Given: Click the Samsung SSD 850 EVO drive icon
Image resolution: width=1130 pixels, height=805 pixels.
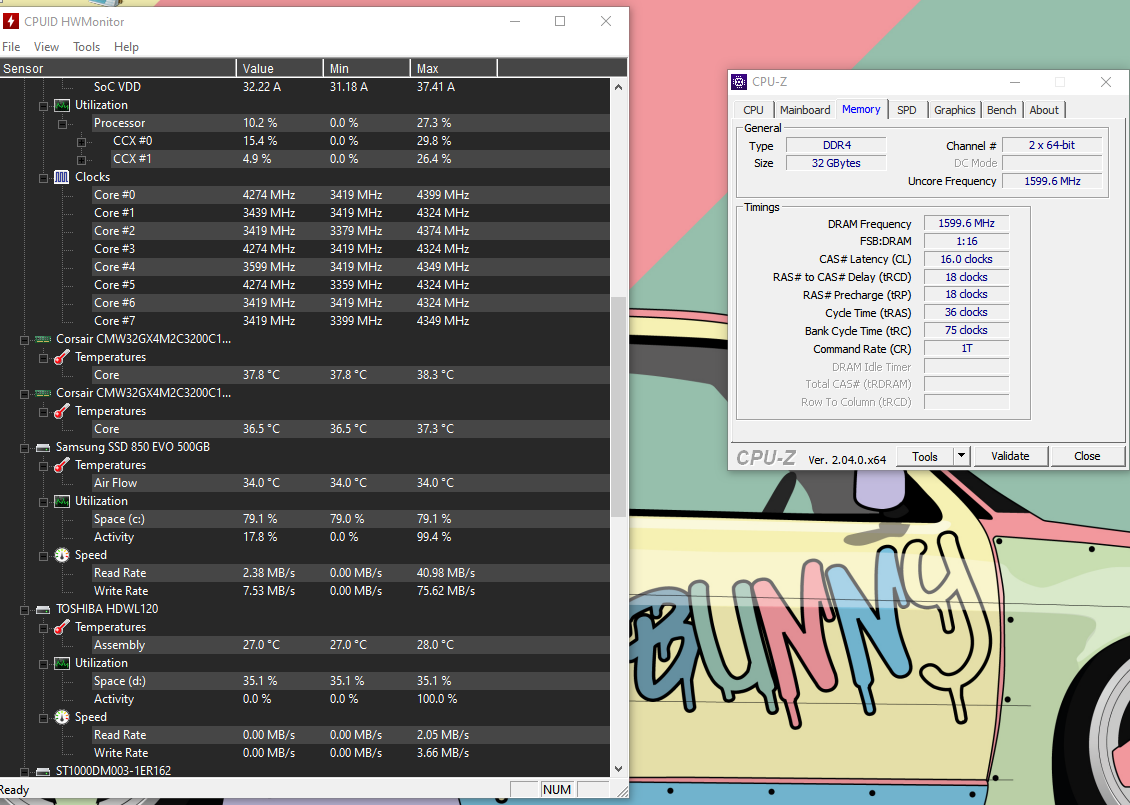Looking at the screenshot, I should 43,447.
